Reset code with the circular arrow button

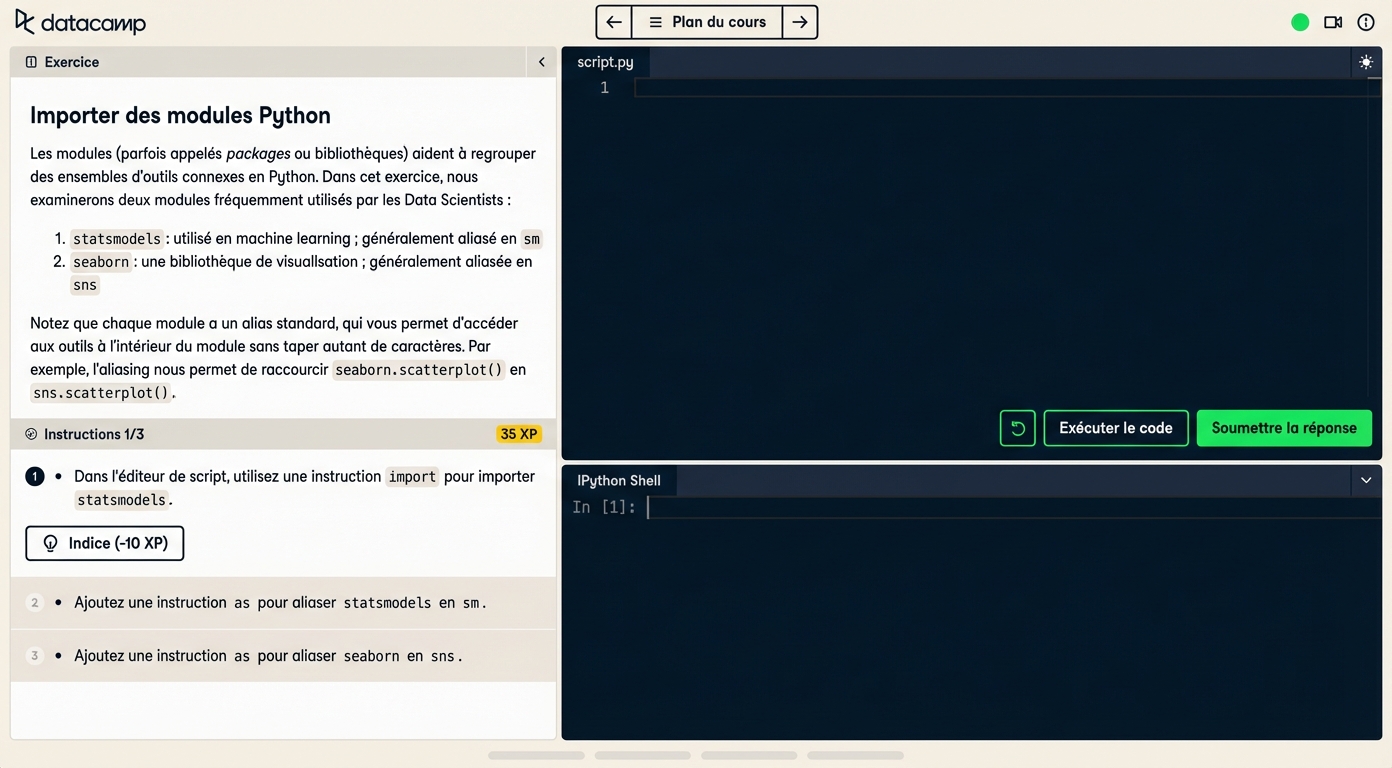pos(1017,428)
